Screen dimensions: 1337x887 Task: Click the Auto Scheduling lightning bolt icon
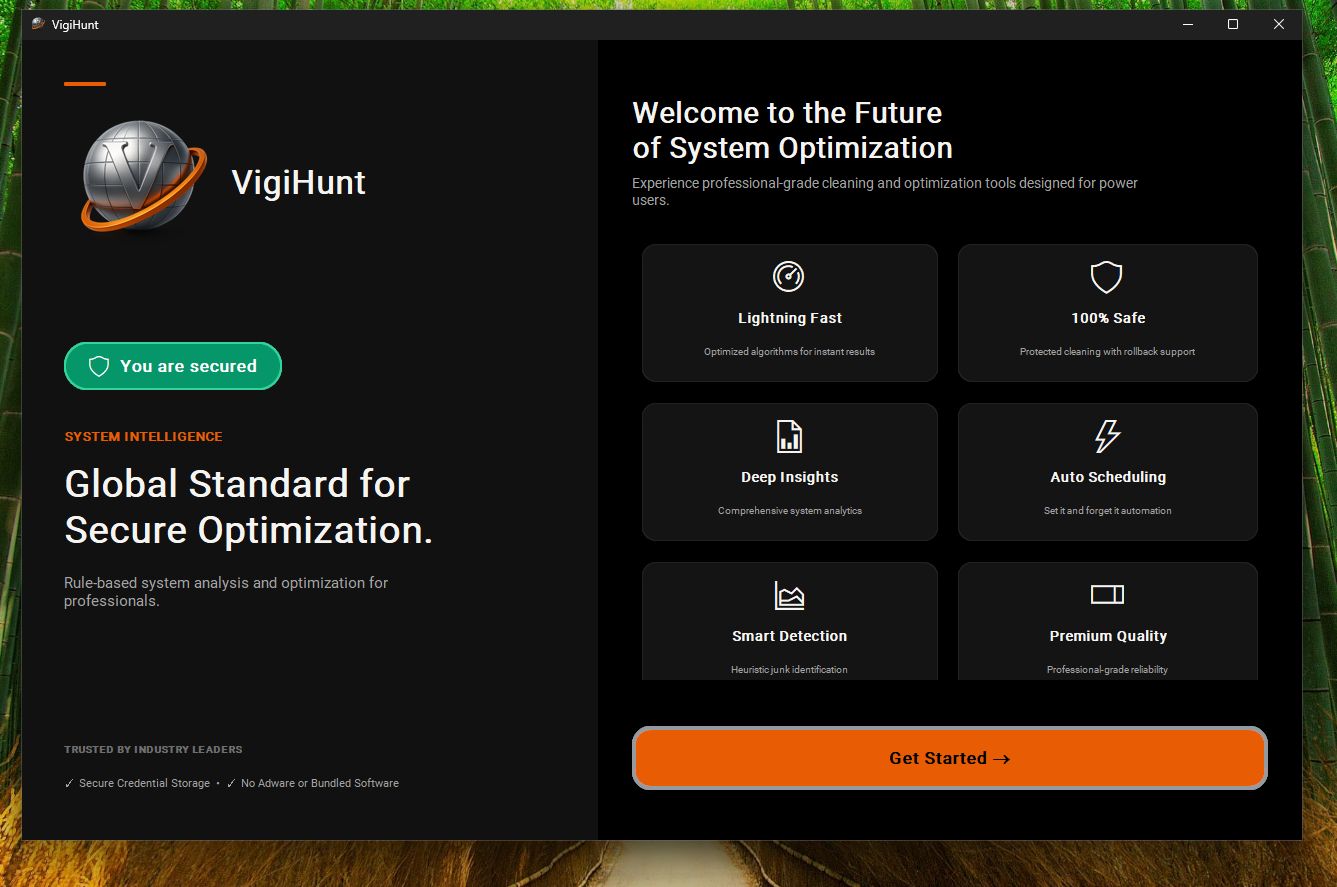tap(1107, 436)
